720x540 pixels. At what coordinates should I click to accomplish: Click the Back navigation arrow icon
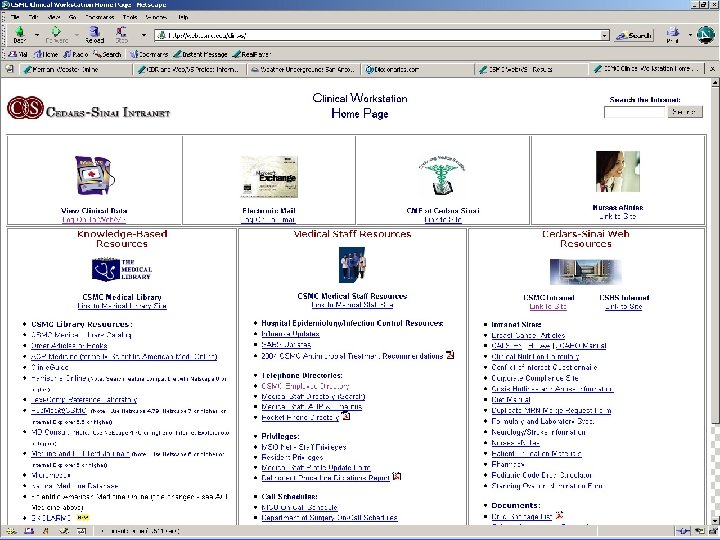pos(19,32)
